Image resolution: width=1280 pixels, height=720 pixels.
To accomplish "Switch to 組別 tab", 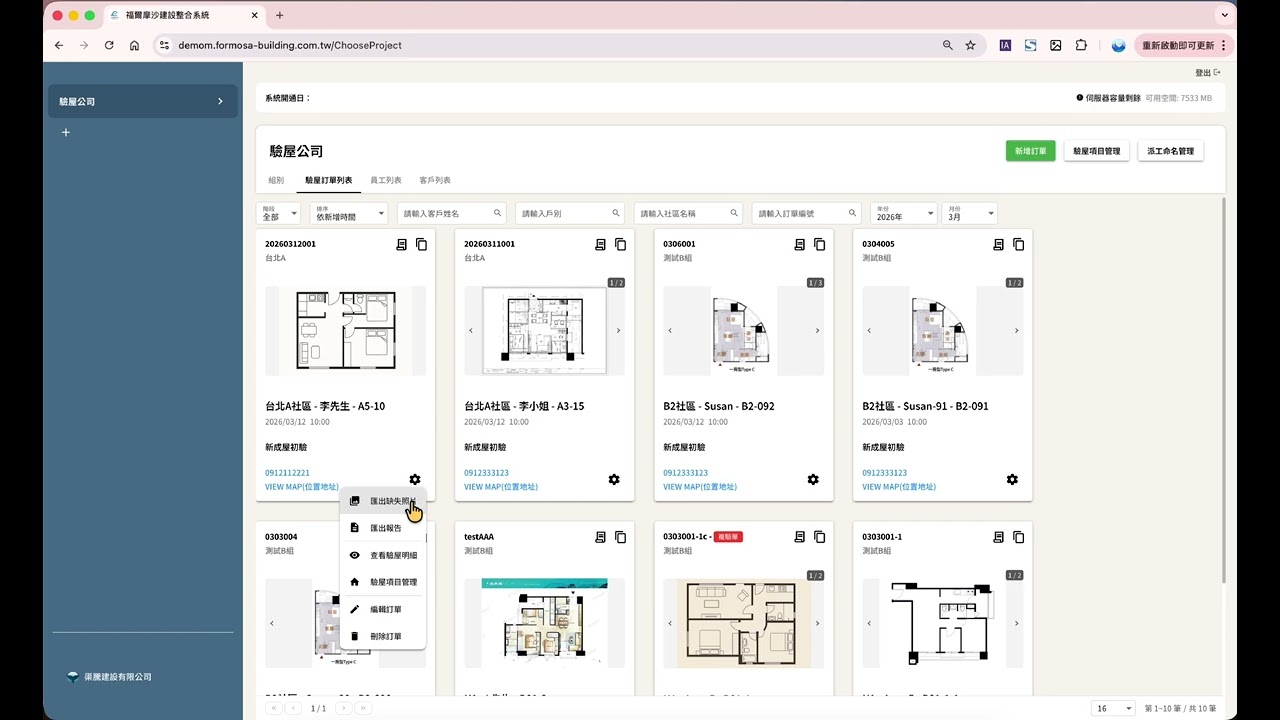I will [276, 180].
